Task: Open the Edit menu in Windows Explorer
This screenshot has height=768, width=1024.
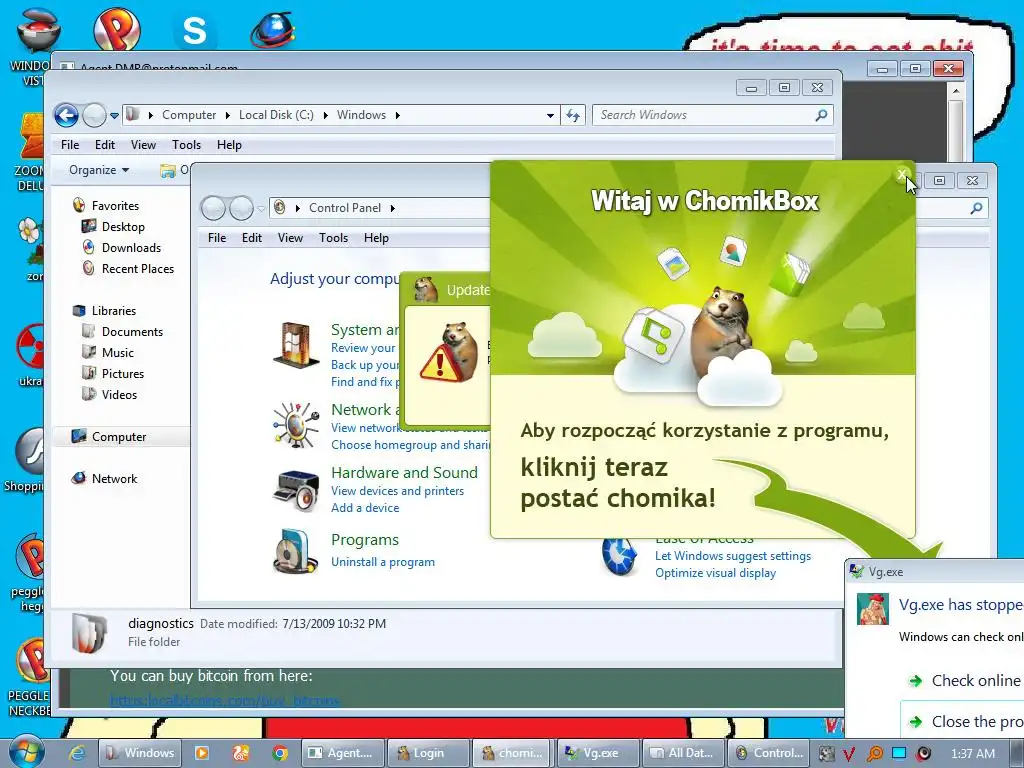Action: (x=104, y=145)
